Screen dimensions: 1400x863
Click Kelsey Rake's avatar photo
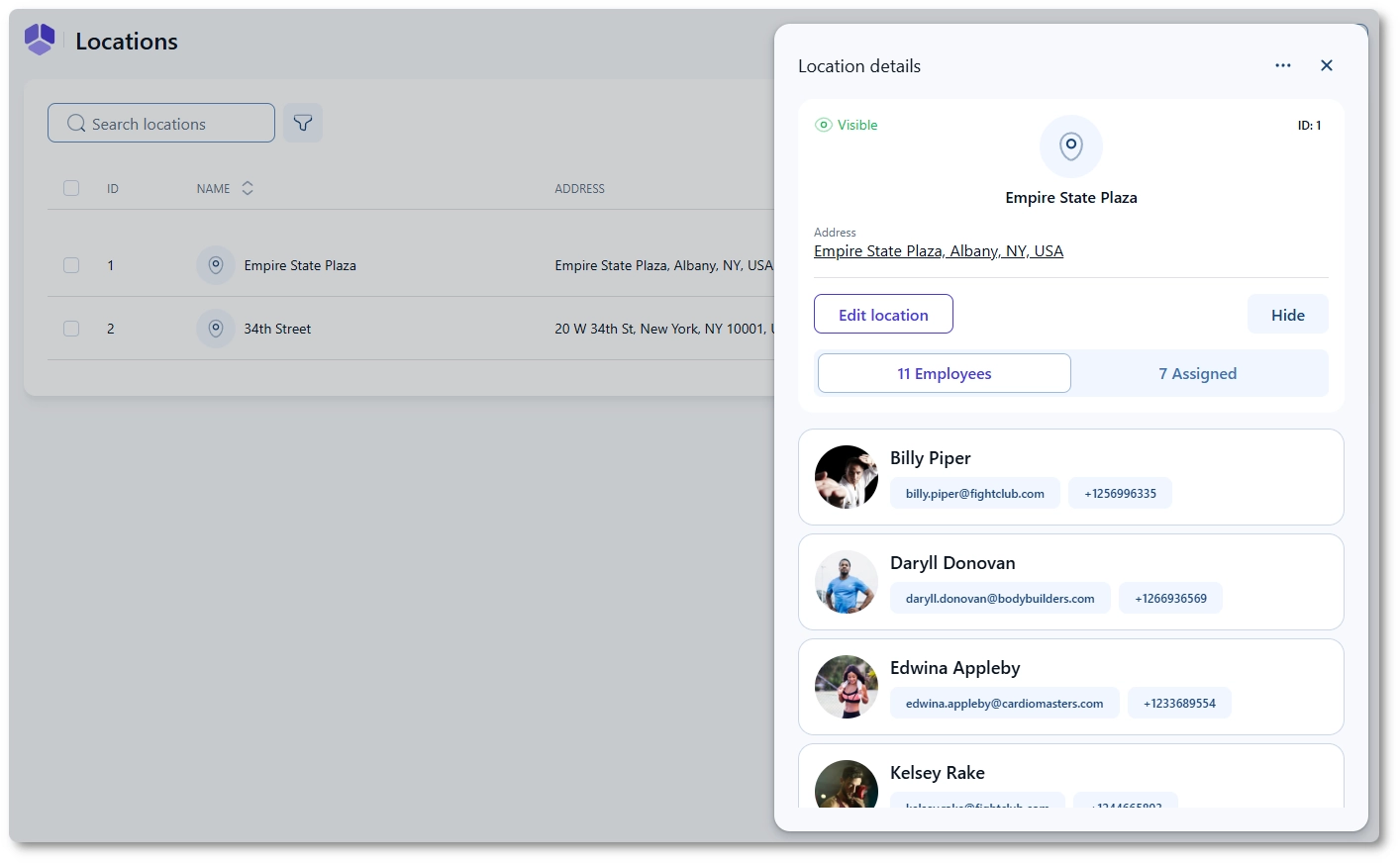[847, 784]
